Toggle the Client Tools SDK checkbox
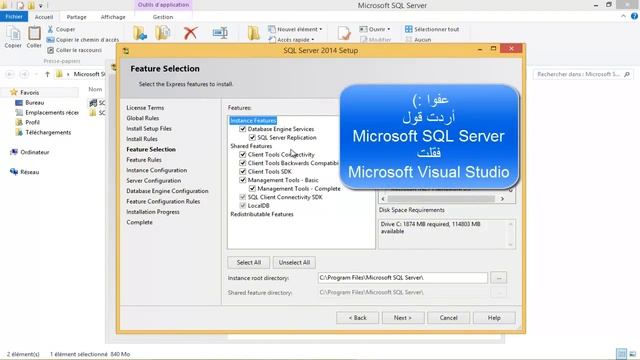Screen dimensions: 640x360 242,172
